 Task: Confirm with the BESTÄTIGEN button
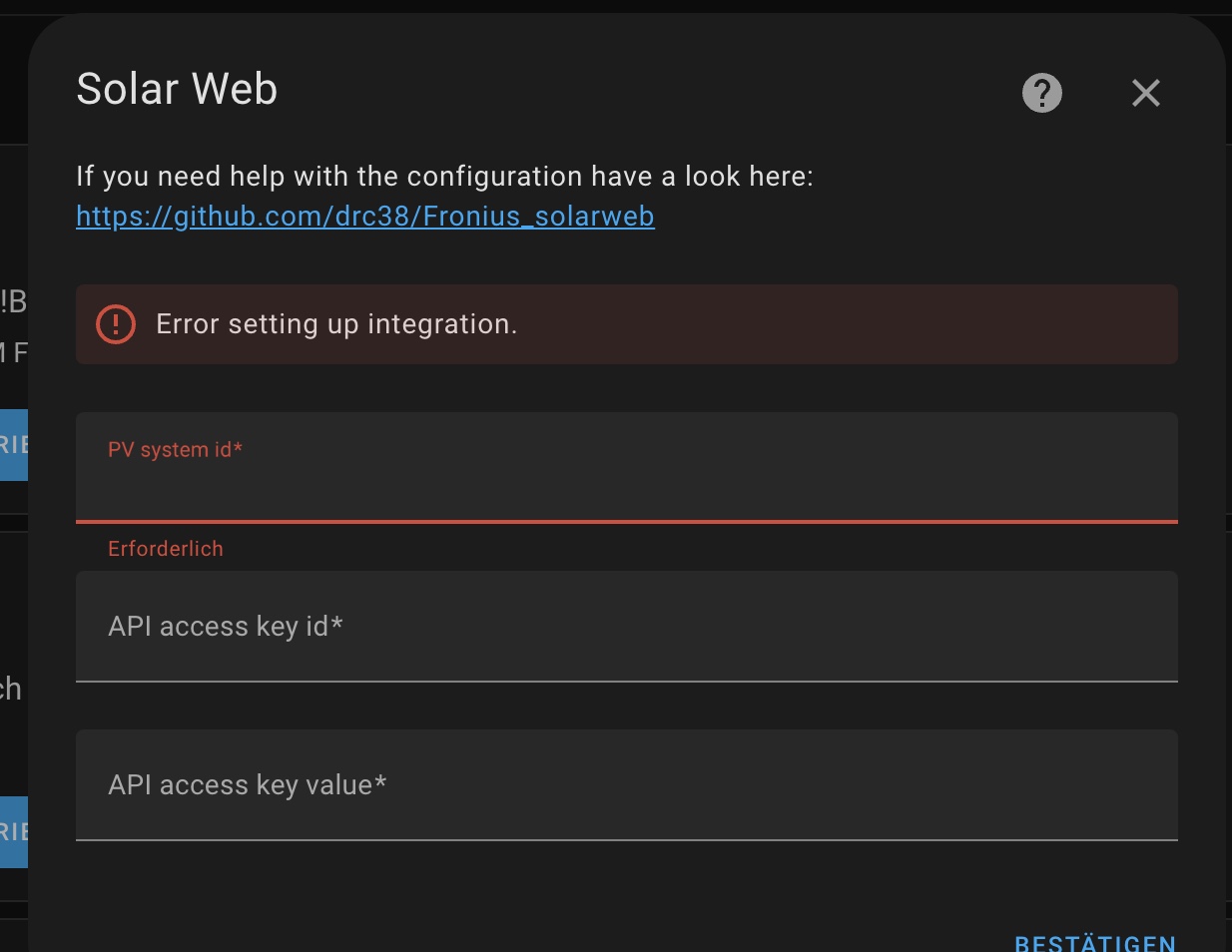click(x=1095, y=942)
